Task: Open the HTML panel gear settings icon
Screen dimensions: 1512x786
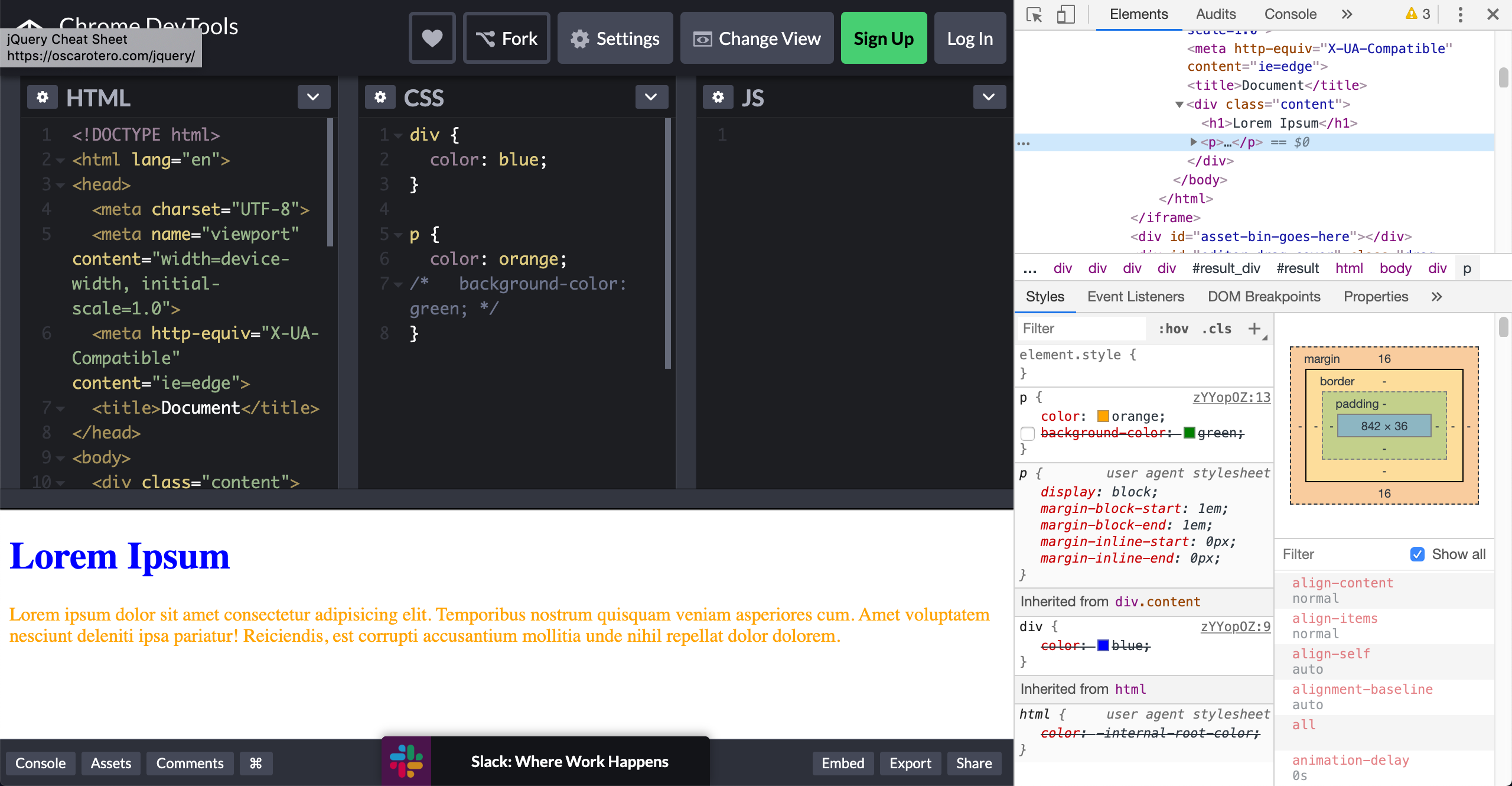Action: click(42, 97)
